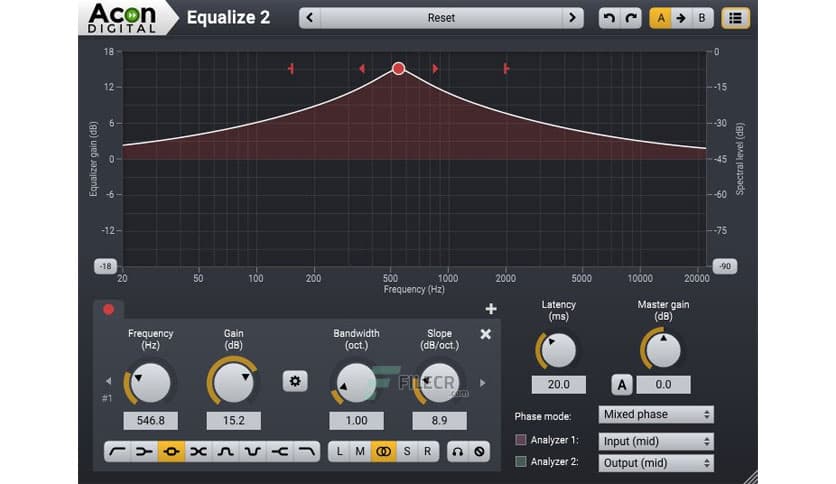Edit the Bandwidth value 1.00
This screenshot has width=836, height=484.
coord(356,421)
